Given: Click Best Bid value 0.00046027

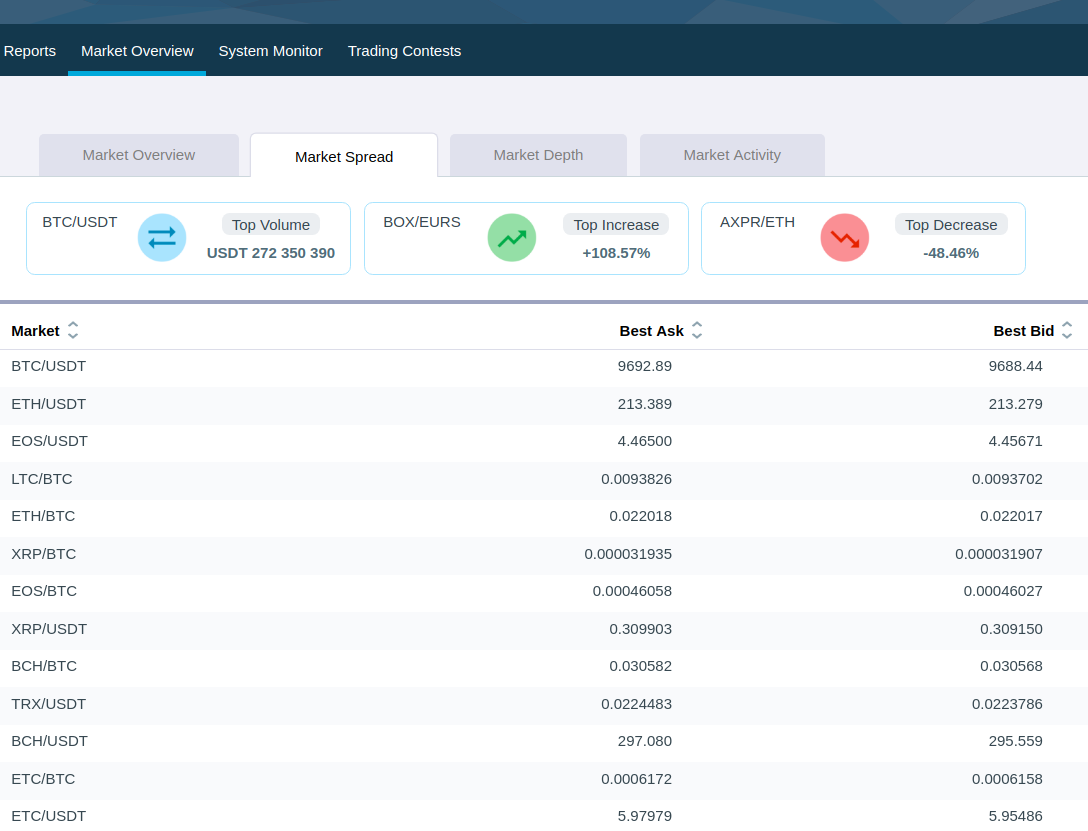Looking at the screenshot, I should [1003, 591].
